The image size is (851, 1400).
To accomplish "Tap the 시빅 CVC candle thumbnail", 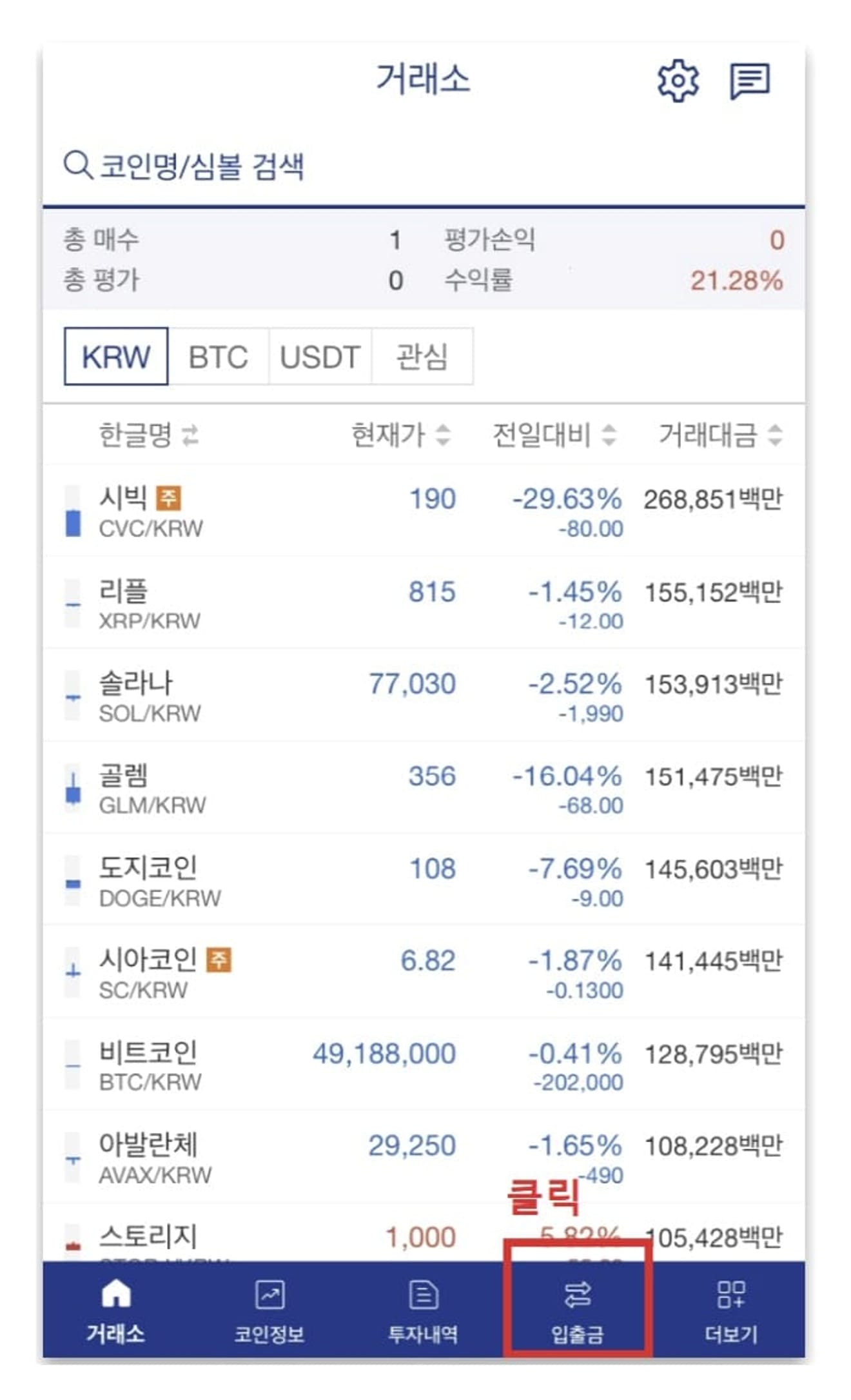I will 73,511.
